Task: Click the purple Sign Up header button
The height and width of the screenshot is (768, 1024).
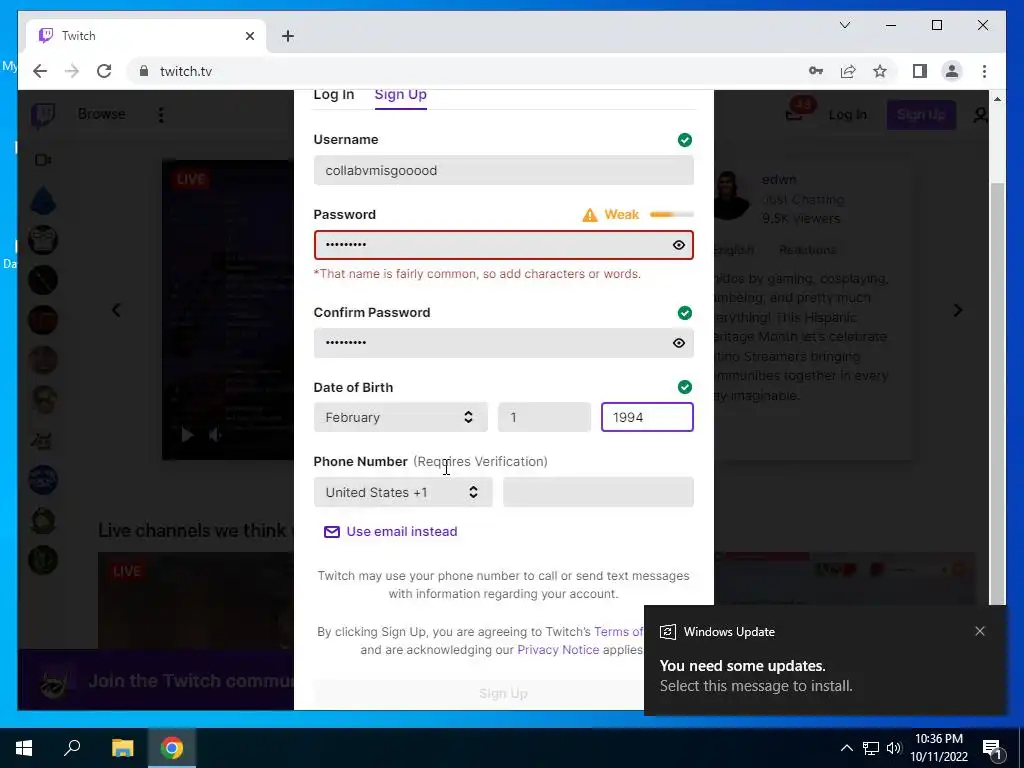Action: pyautogui.click(x=921, y=115)
